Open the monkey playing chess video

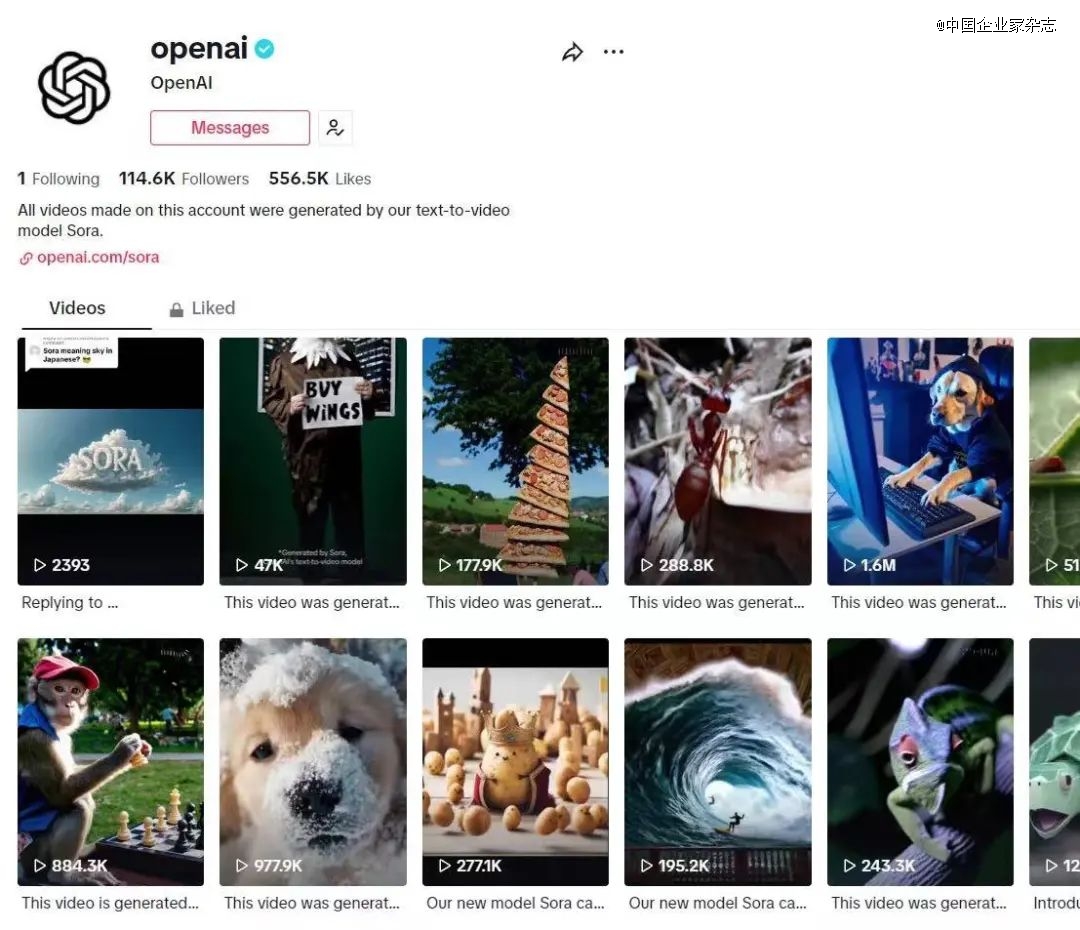tap(110, 762)
